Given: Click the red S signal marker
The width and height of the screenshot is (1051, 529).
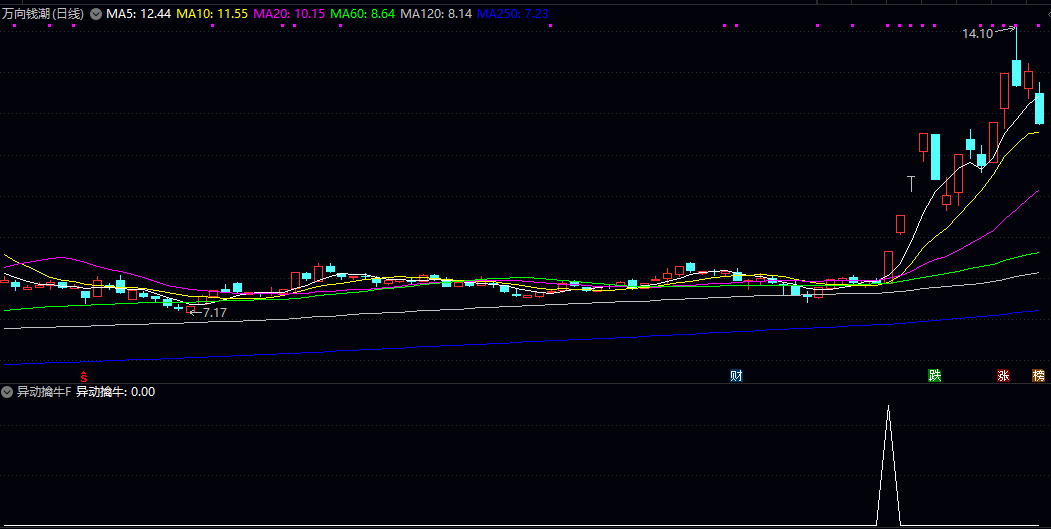Looking at the screenshot, I should point(84,376).
